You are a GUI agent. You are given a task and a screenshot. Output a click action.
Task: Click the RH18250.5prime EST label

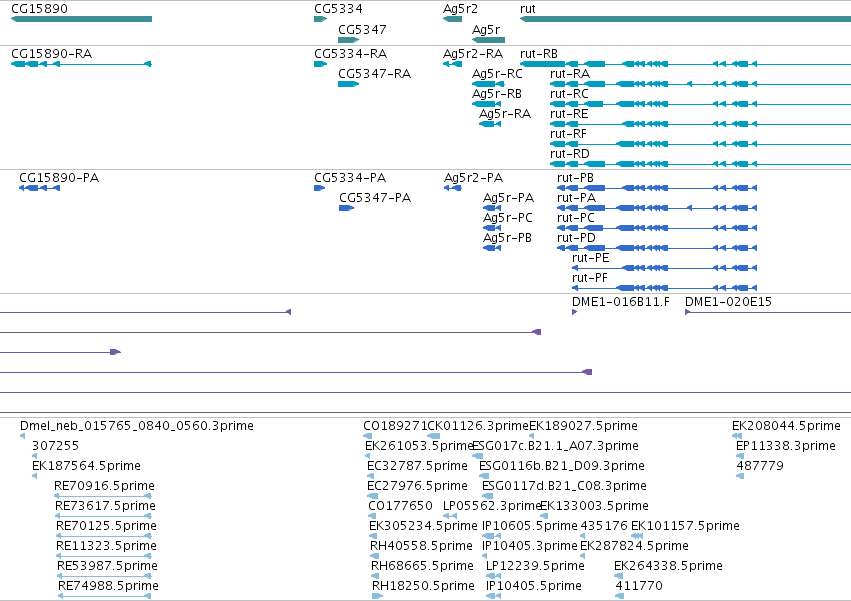(423, 586)
